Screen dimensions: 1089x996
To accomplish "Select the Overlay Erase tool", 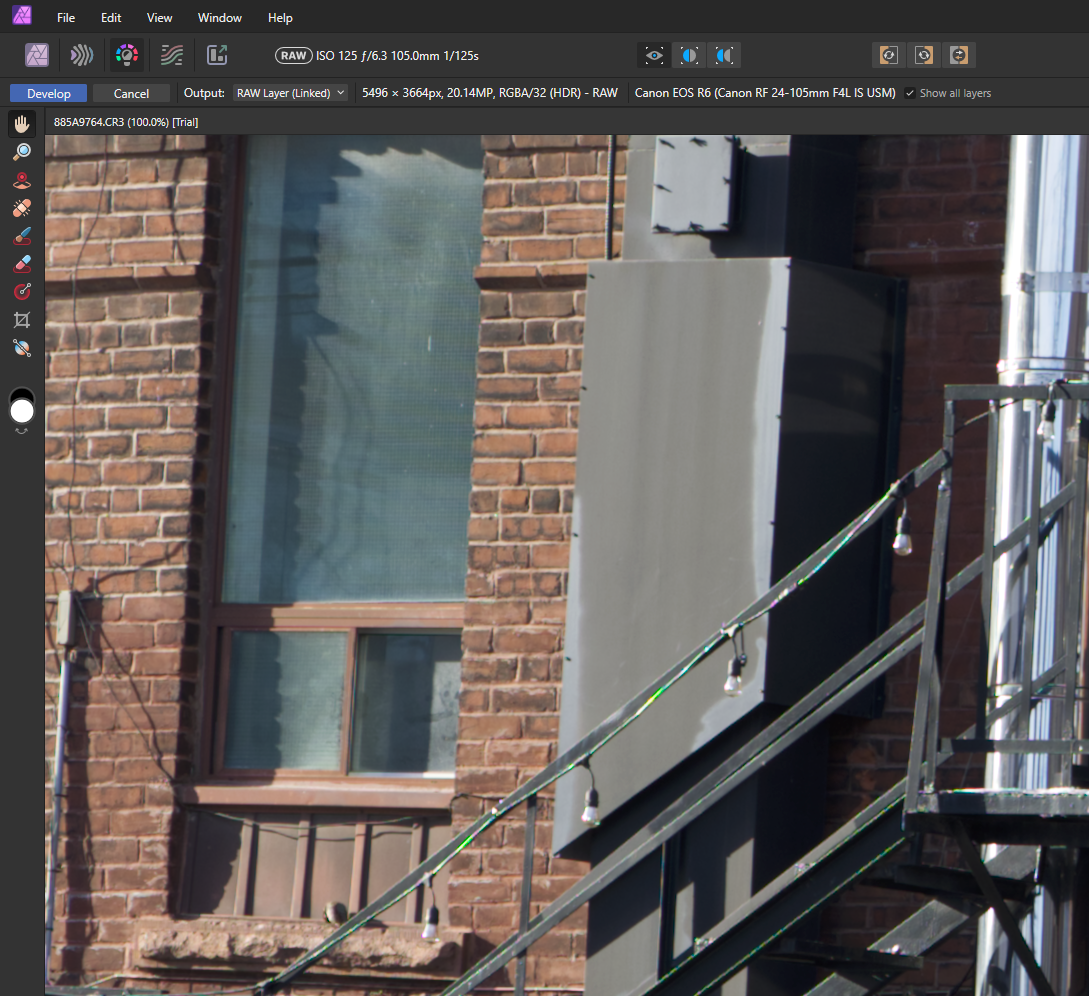I will (22, 264).
